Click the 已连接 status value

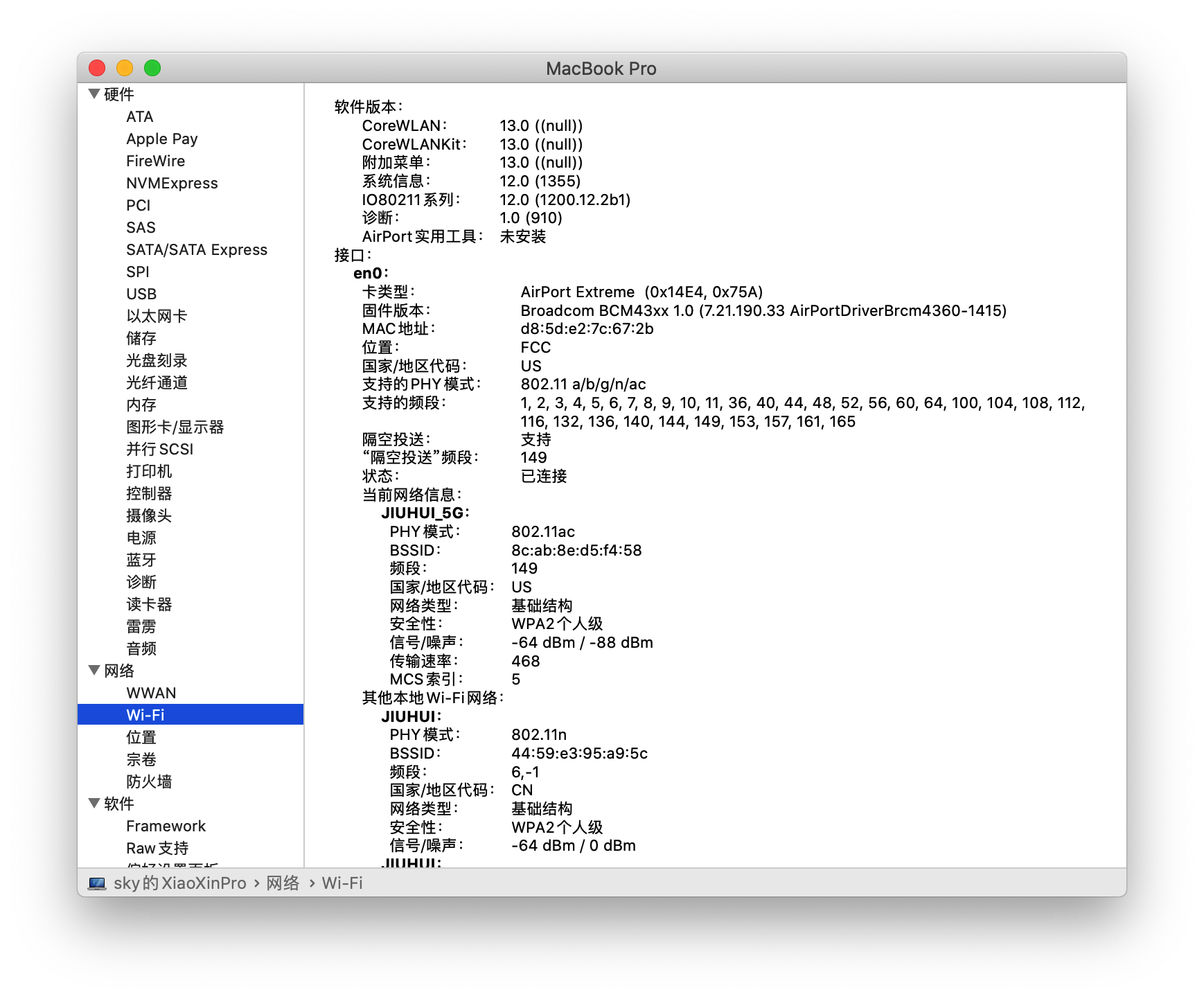(544, 476)
